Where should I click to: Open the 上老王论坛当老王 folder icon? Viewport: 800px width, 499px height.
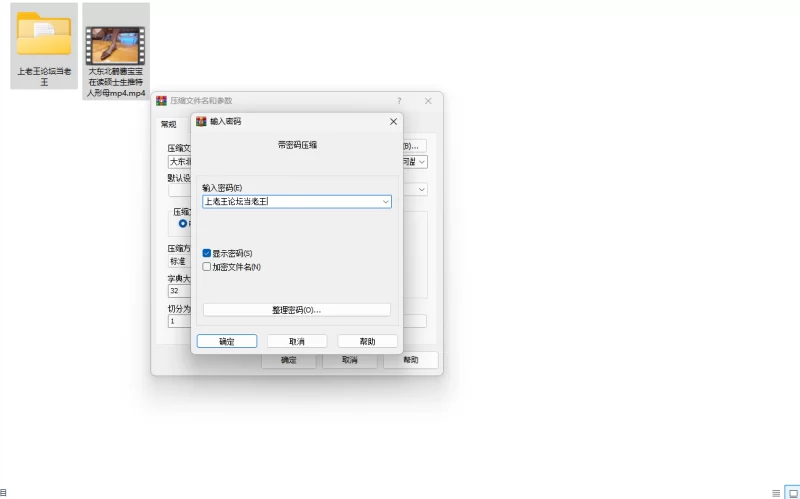pyautogui.click(x=44, y=33)
